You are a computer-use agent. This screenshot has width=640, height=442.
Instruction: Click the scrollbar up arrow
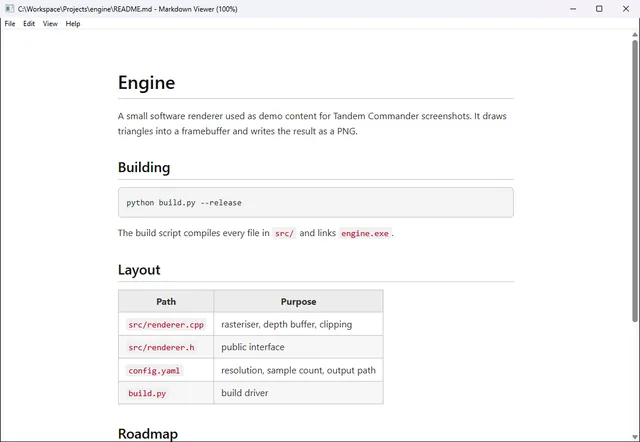(x=635, y=35)
